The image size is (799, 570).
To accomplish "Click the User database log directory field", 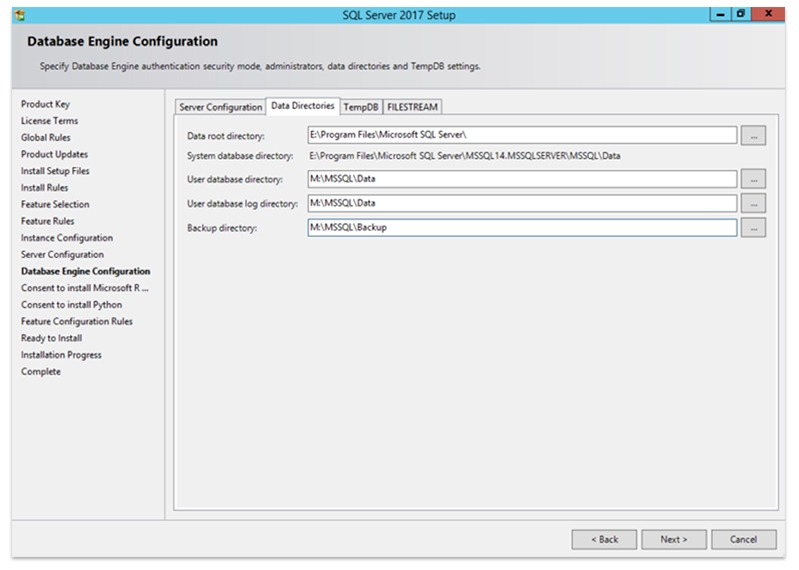I will click(x=522, y=203).
